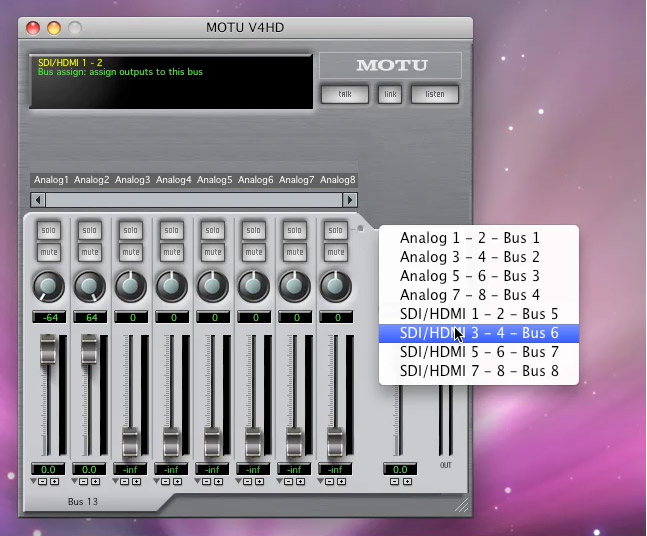Screen dimensions: 647x536
Task: Open Analog6 channel triangle menu
Action: (x=238, y=481)
